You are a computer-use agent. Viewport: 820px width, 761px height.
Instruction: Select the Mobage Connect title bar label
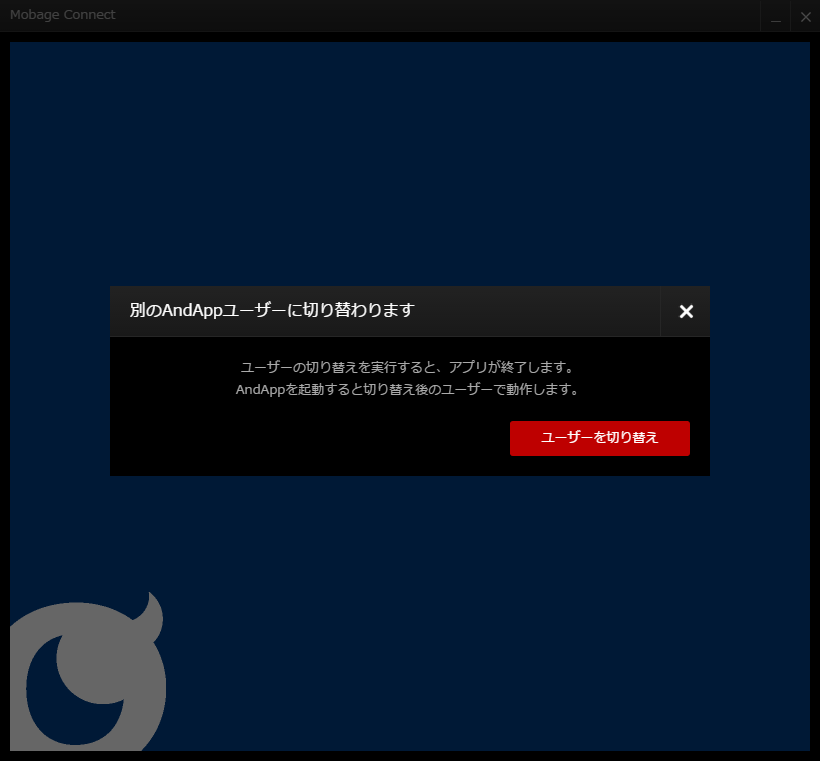[x=62, y=15]
